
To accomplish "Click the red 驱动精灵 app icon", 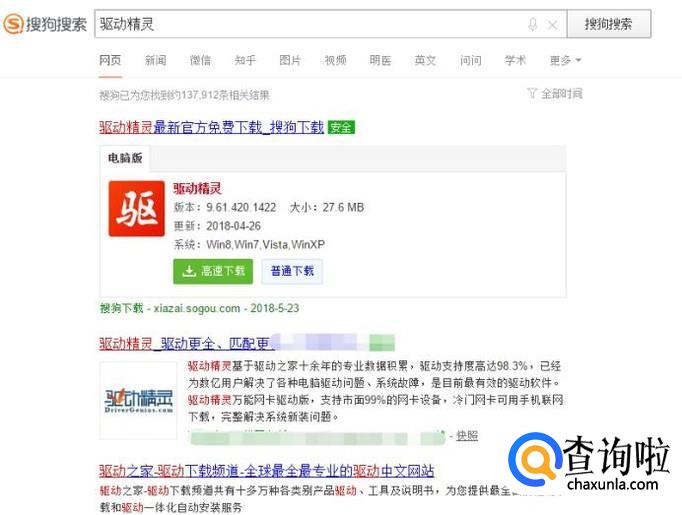I will tap(137, 209).
